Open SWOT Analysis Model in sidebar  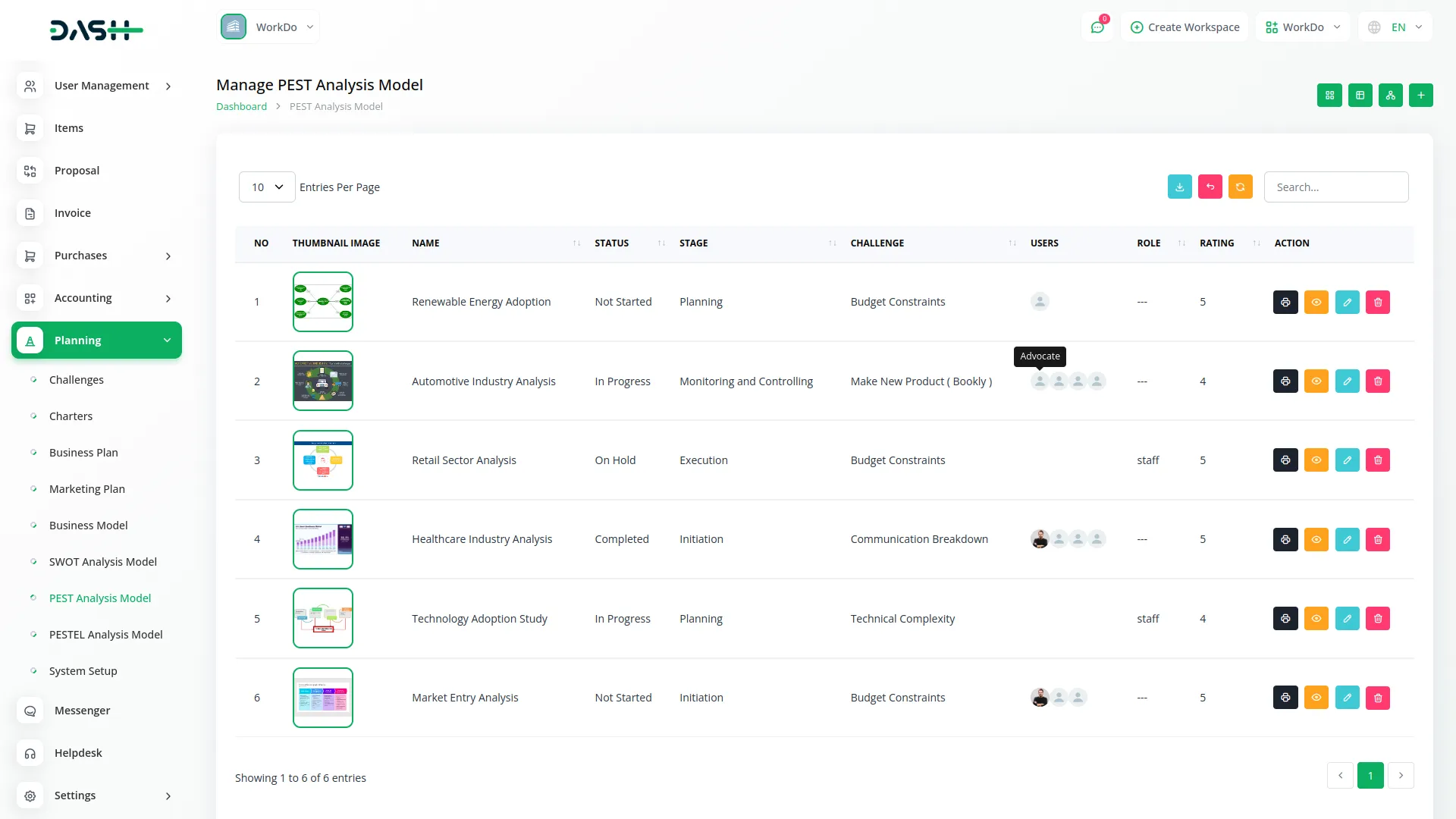pos(102,562)
